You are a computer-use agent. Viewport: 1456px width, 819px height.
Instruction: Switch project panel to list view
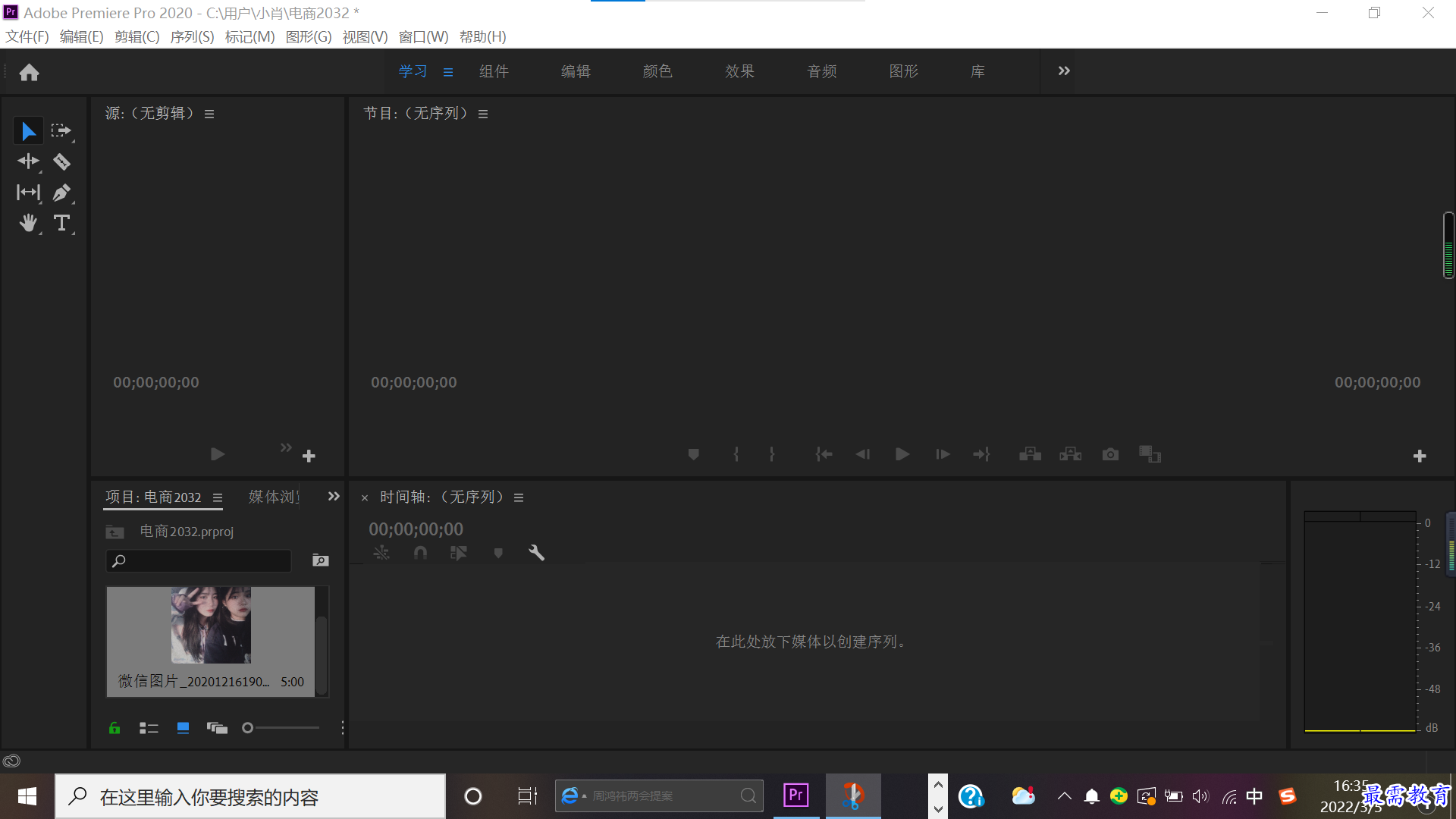click(x=149, y=728)
